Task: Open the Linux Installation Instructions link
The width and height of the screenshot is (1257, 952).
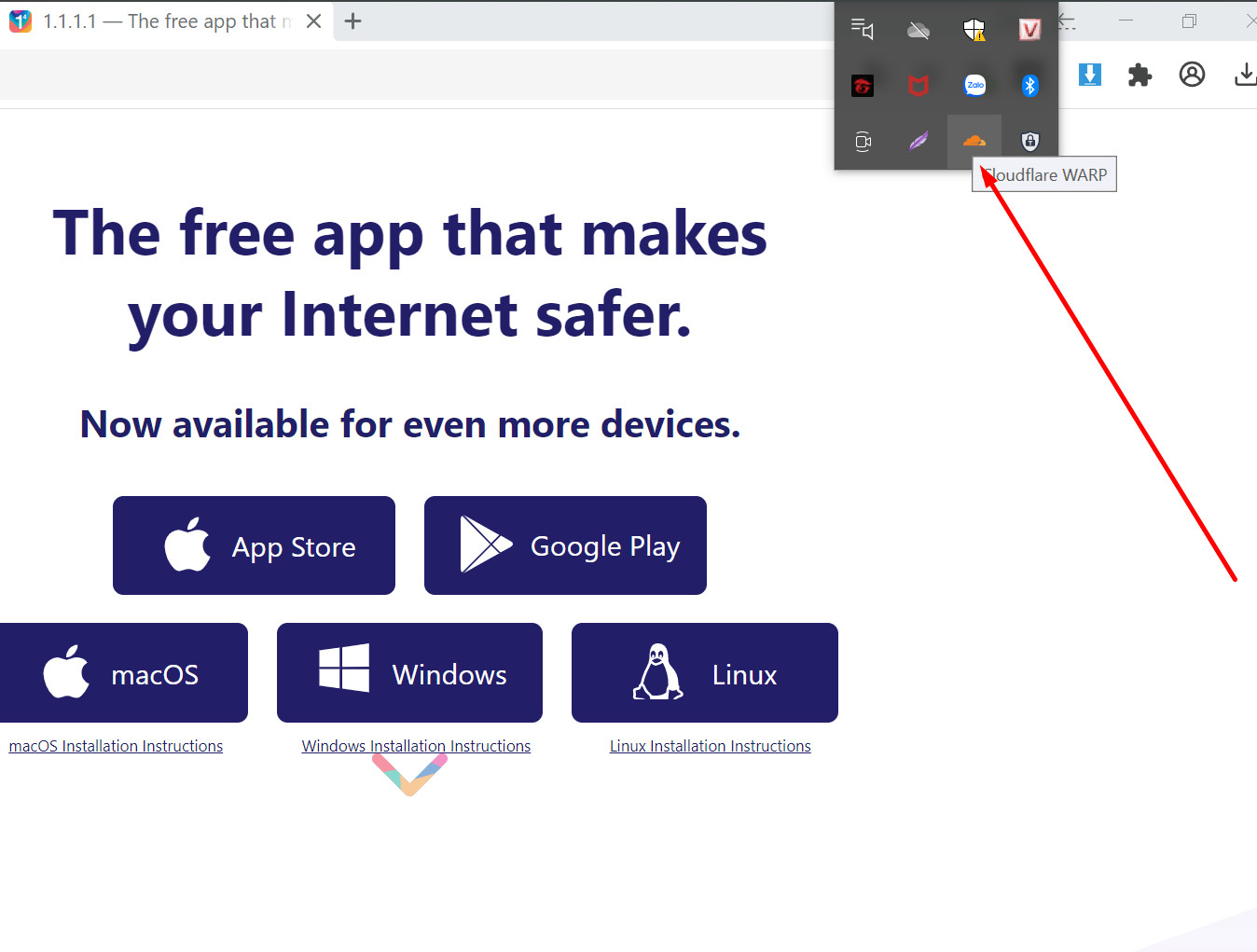Action: pyautogui.click(x=710, y=746)
